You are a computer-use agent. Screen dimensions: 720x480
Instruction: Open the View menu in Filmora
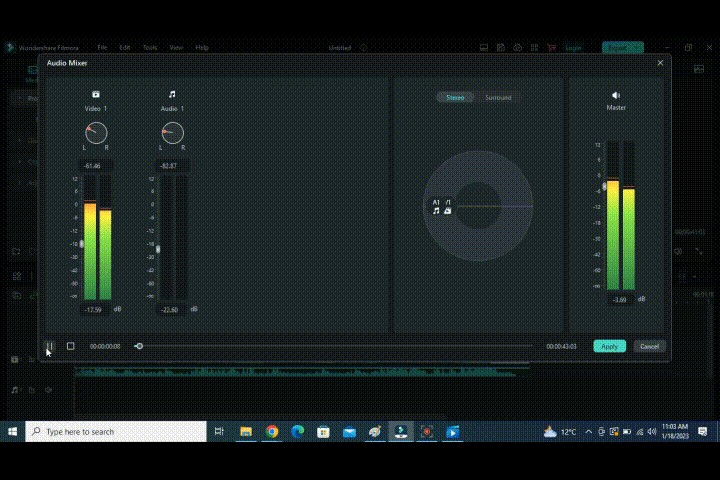(x=176, y=47)
